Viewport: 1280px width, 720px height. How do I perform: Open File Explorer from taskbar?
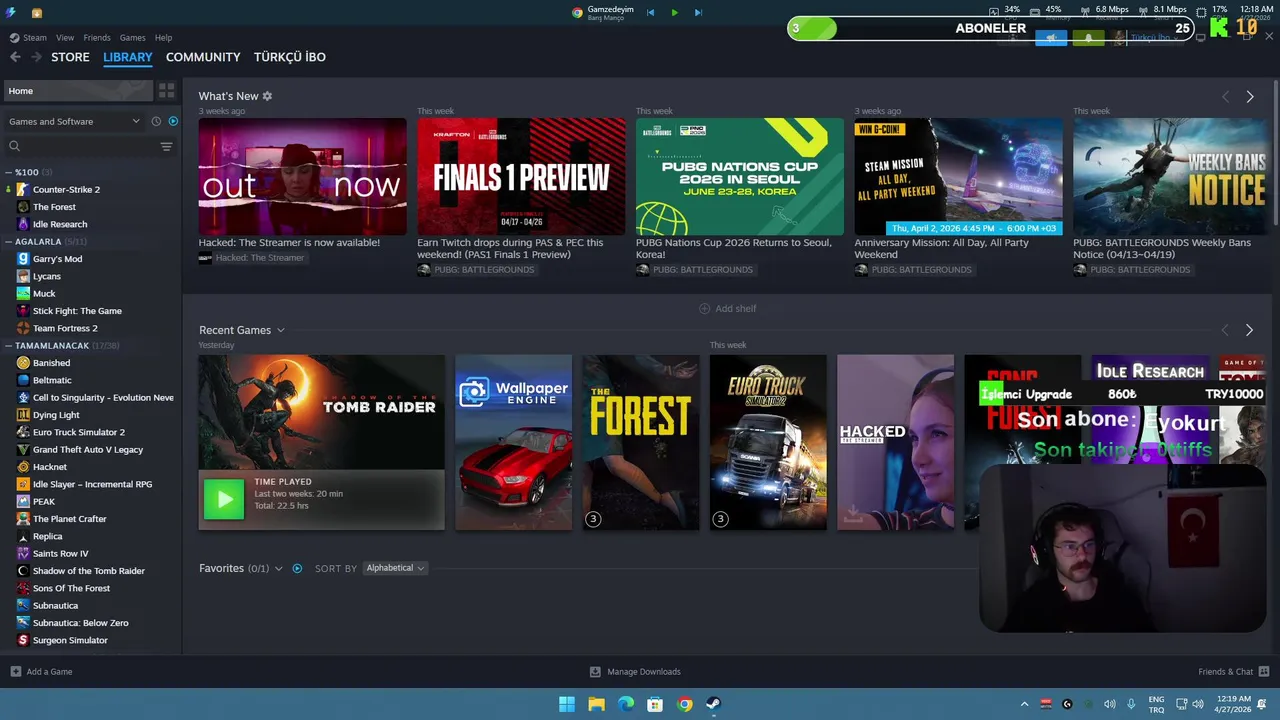point(596,704)
